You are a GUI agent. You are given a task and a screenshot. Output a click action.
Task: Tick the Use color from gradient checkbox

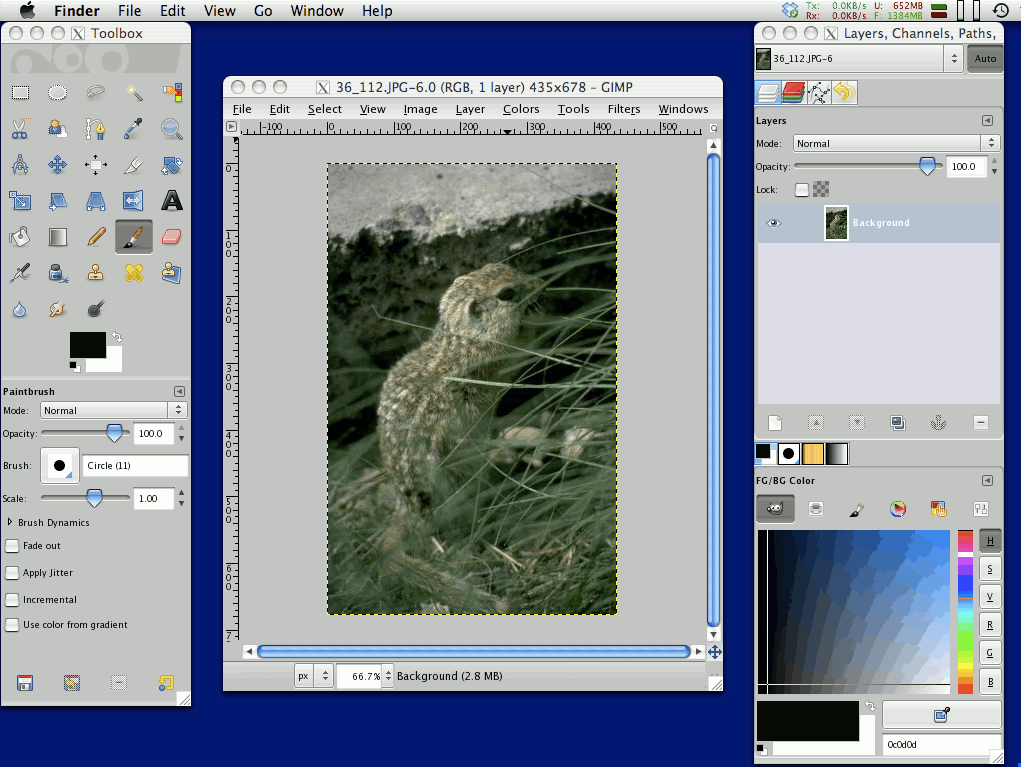coord(13,625)
